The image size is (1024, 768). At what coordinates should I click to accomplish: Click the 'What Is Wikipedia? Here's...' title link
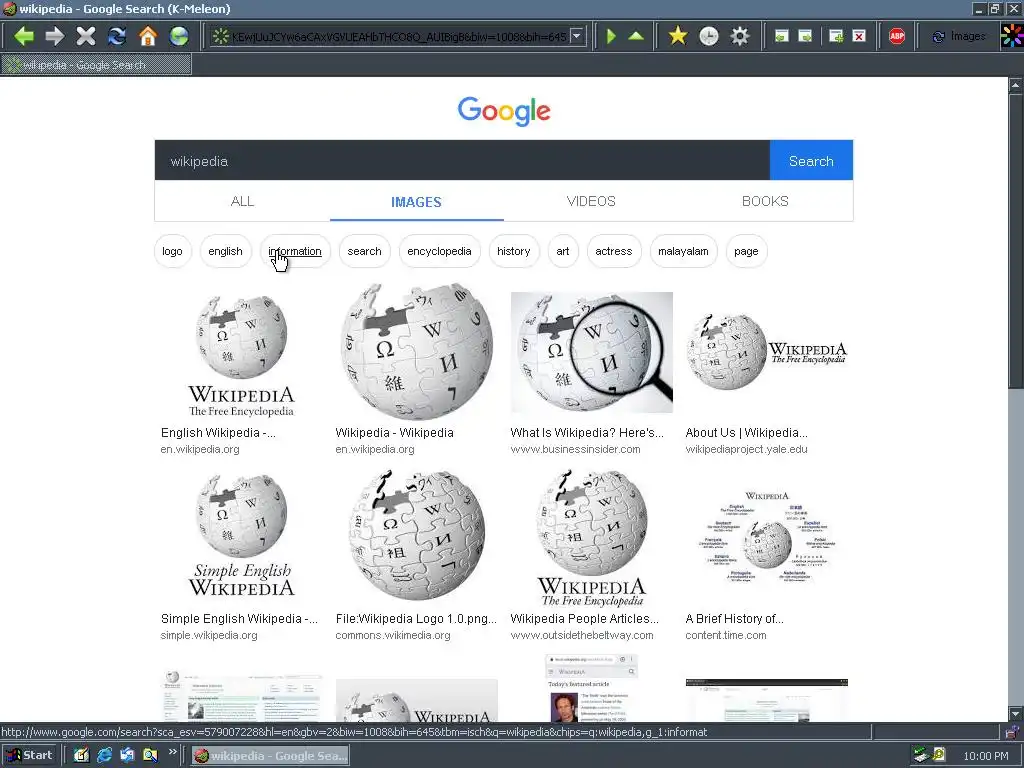586,432
